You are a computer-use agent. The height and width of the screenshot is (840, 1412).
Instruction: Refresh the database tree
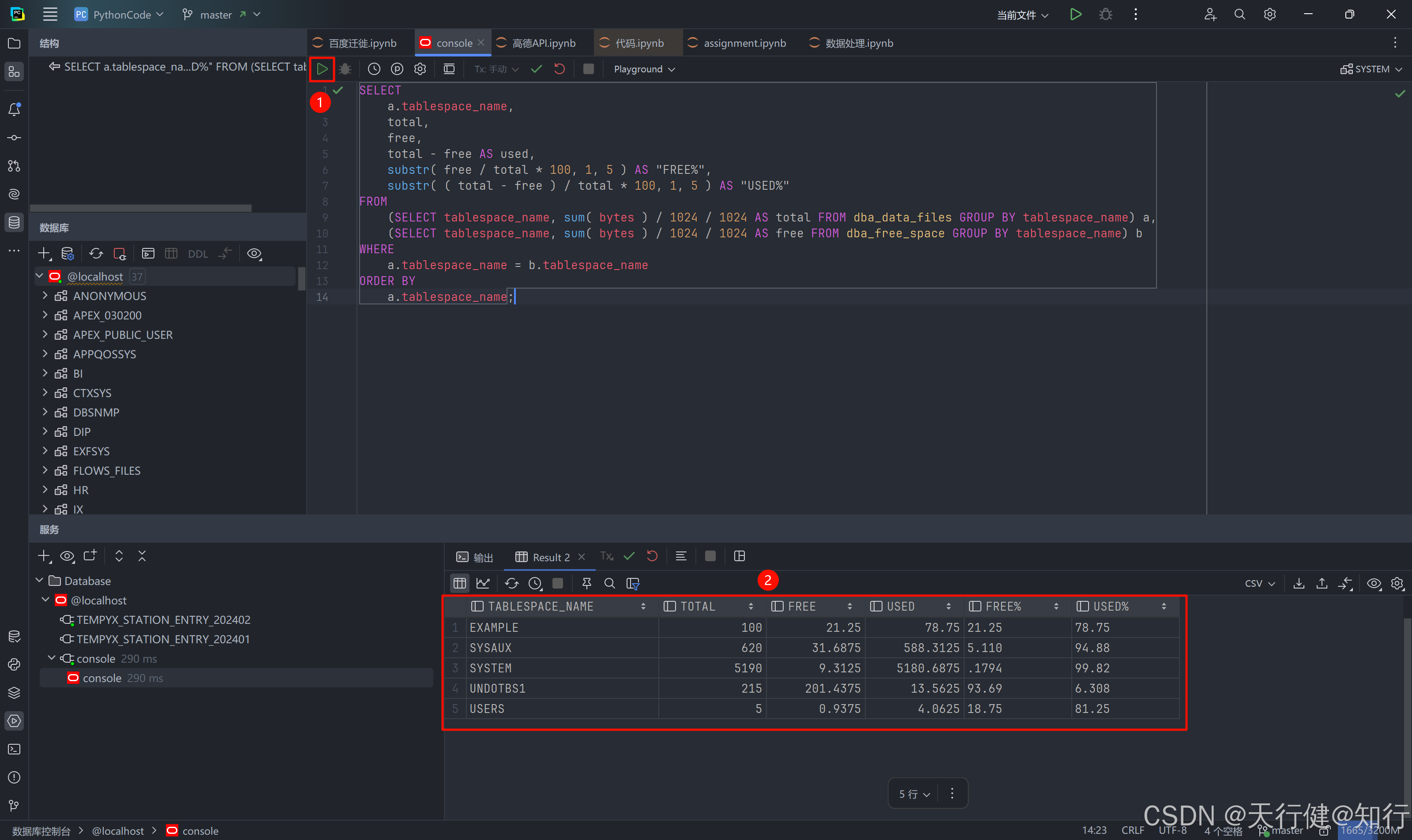click(x=96, y=254)
